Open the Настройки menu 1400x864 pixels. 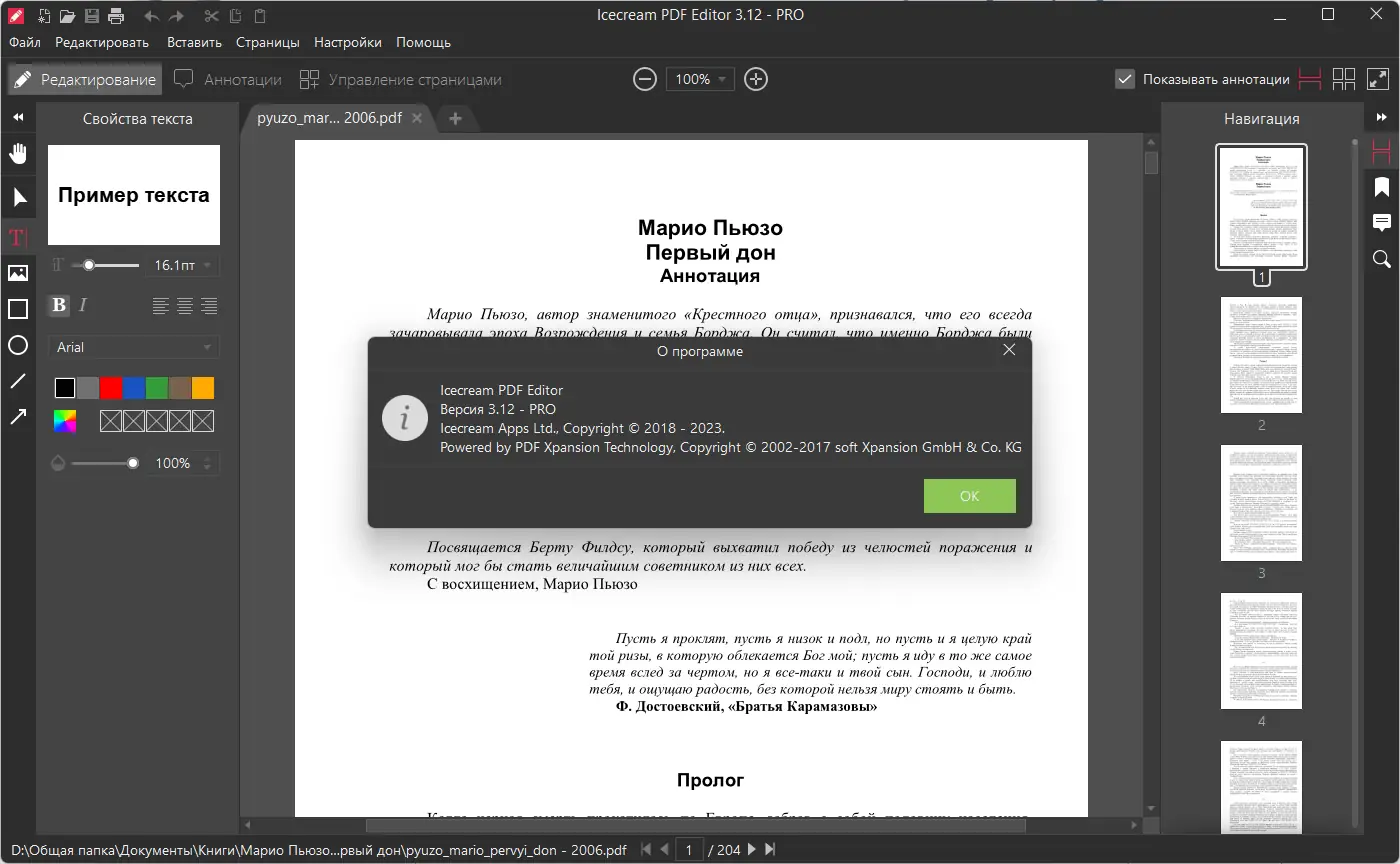pyautogui.click(x=348, y=43)
